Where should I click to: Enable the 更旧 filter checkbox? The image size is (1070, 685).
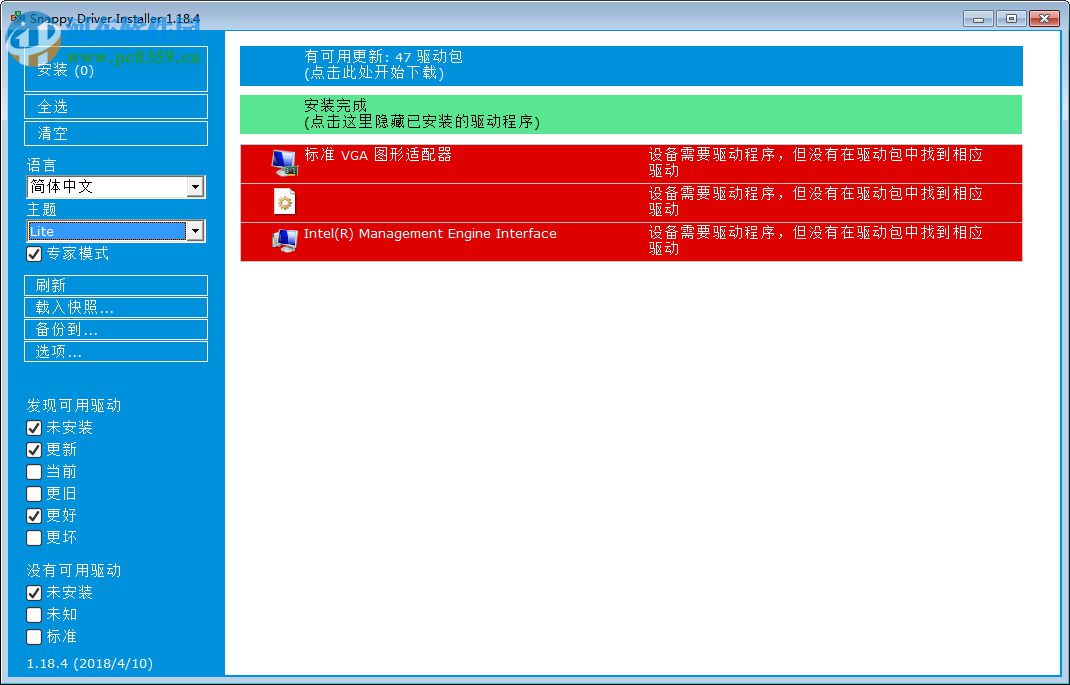(34, 493)
